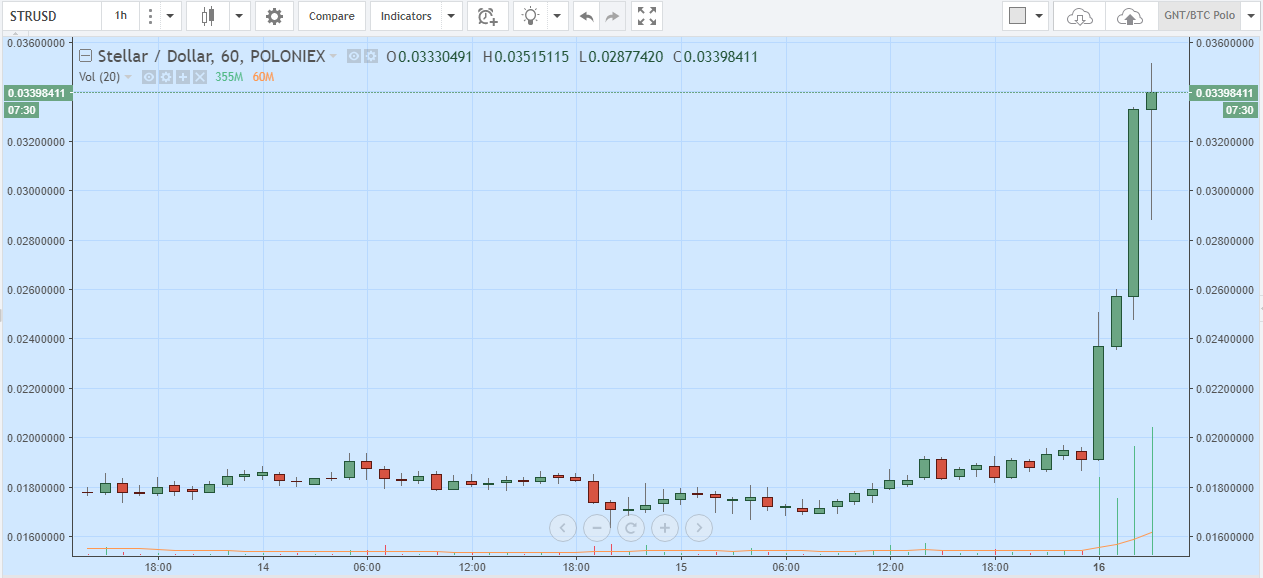Zoom in using the chart plus button
The image size is (1263, 578).
click(x=664, y=527)
